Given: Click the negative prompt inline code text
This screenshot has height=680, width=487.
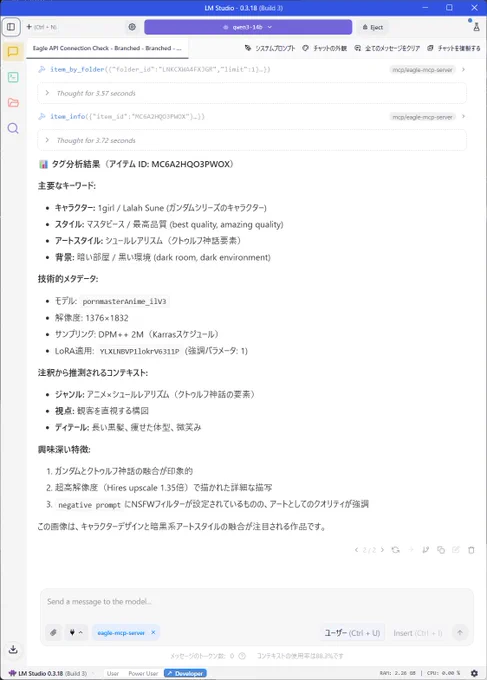Looking at the screenshot, I should pos(89,505).
